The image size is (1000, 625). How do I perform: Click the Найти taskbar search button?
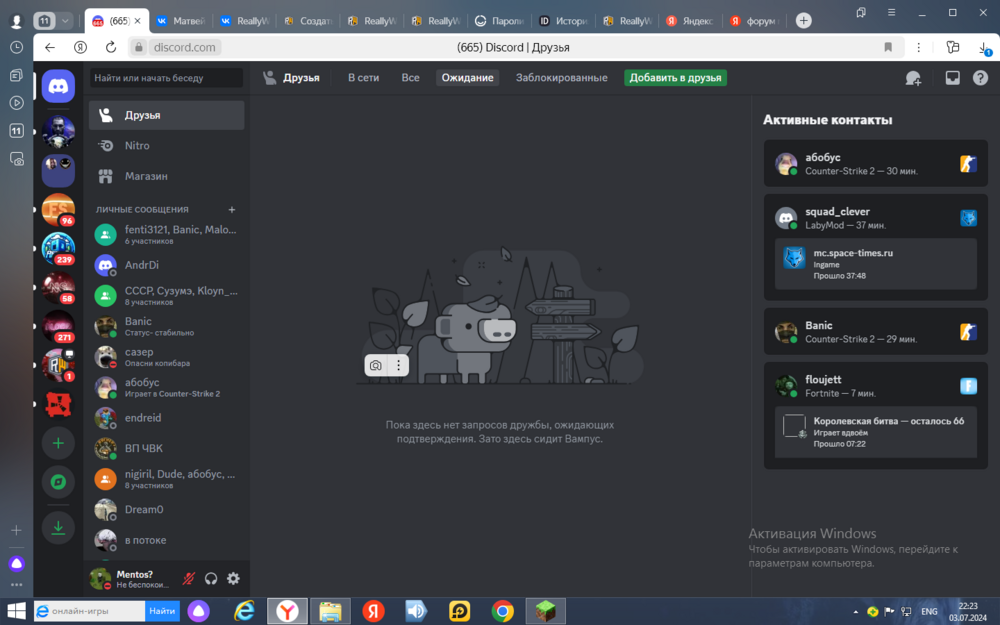(x=162, y=611)
